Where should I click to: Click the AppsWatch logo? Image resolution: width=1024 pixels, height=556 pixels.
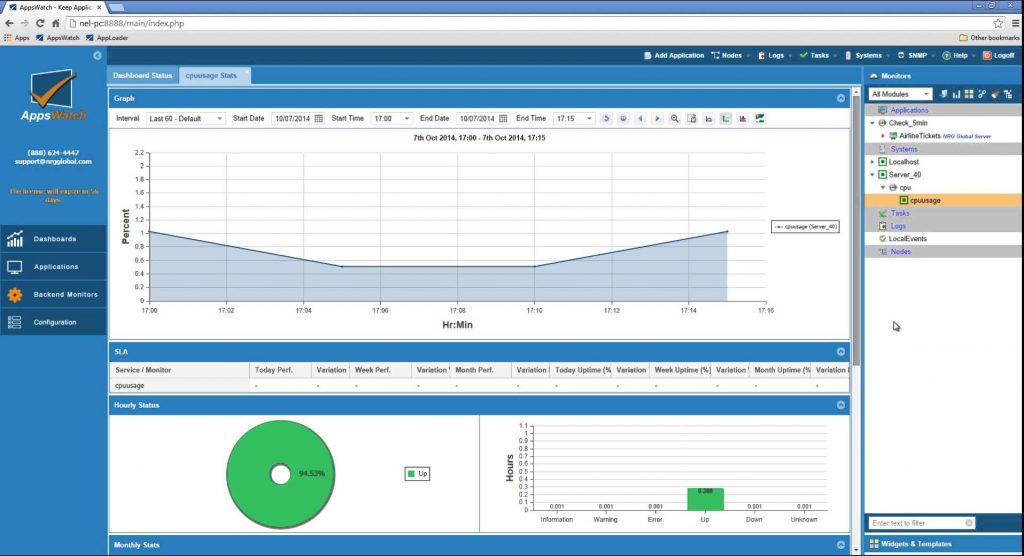pyautogui.click(x=54, y=95)
